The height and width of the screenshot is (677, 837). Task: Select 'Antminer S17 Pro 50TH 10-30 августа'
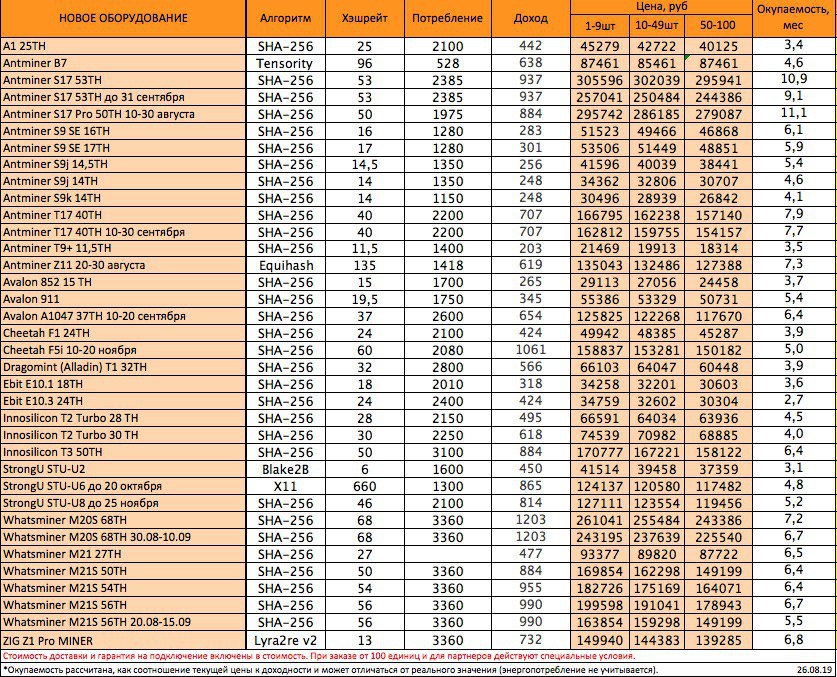(x=123, y=114)
